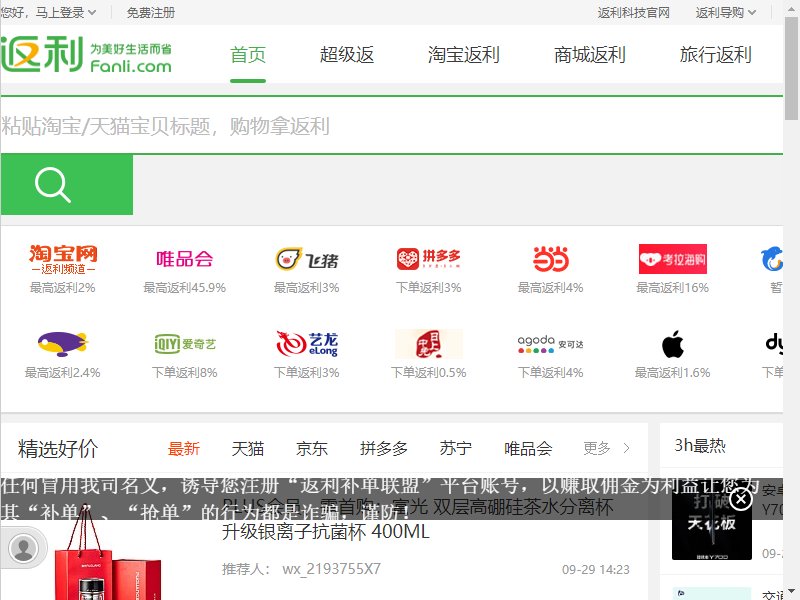Click the 最高返利16% text under 考拉海购

672,288
